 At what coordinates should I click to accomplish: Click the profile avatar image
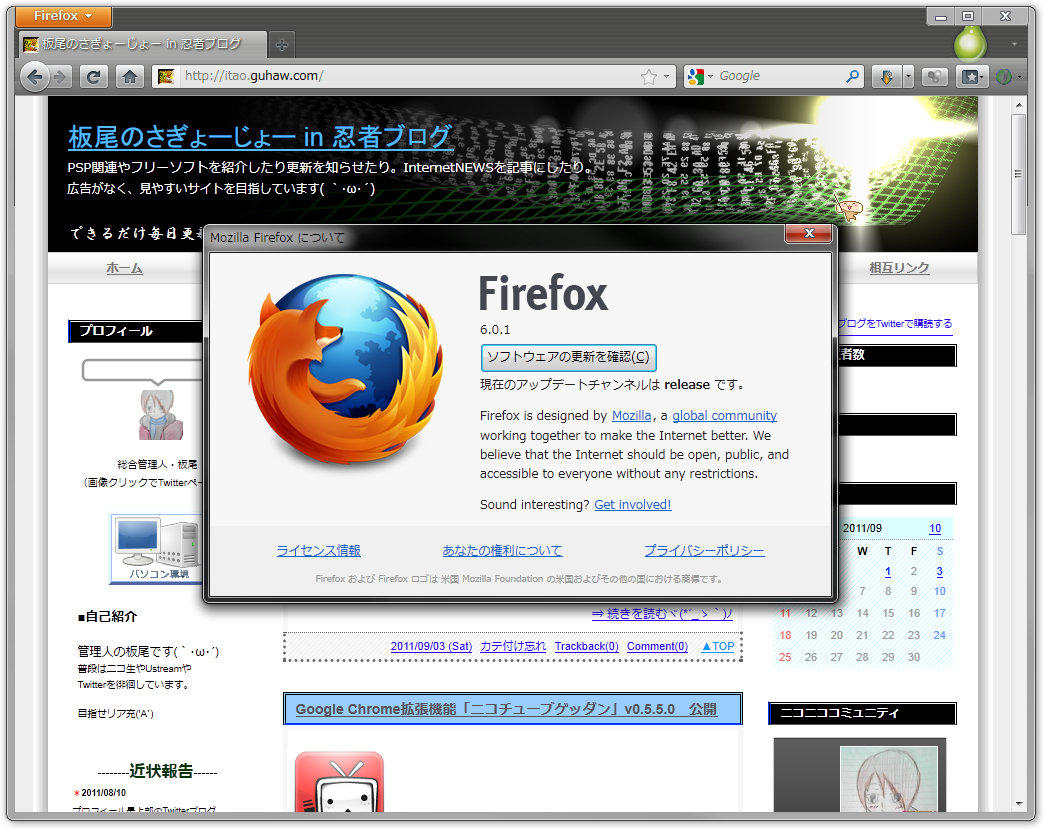pos(160,415)
